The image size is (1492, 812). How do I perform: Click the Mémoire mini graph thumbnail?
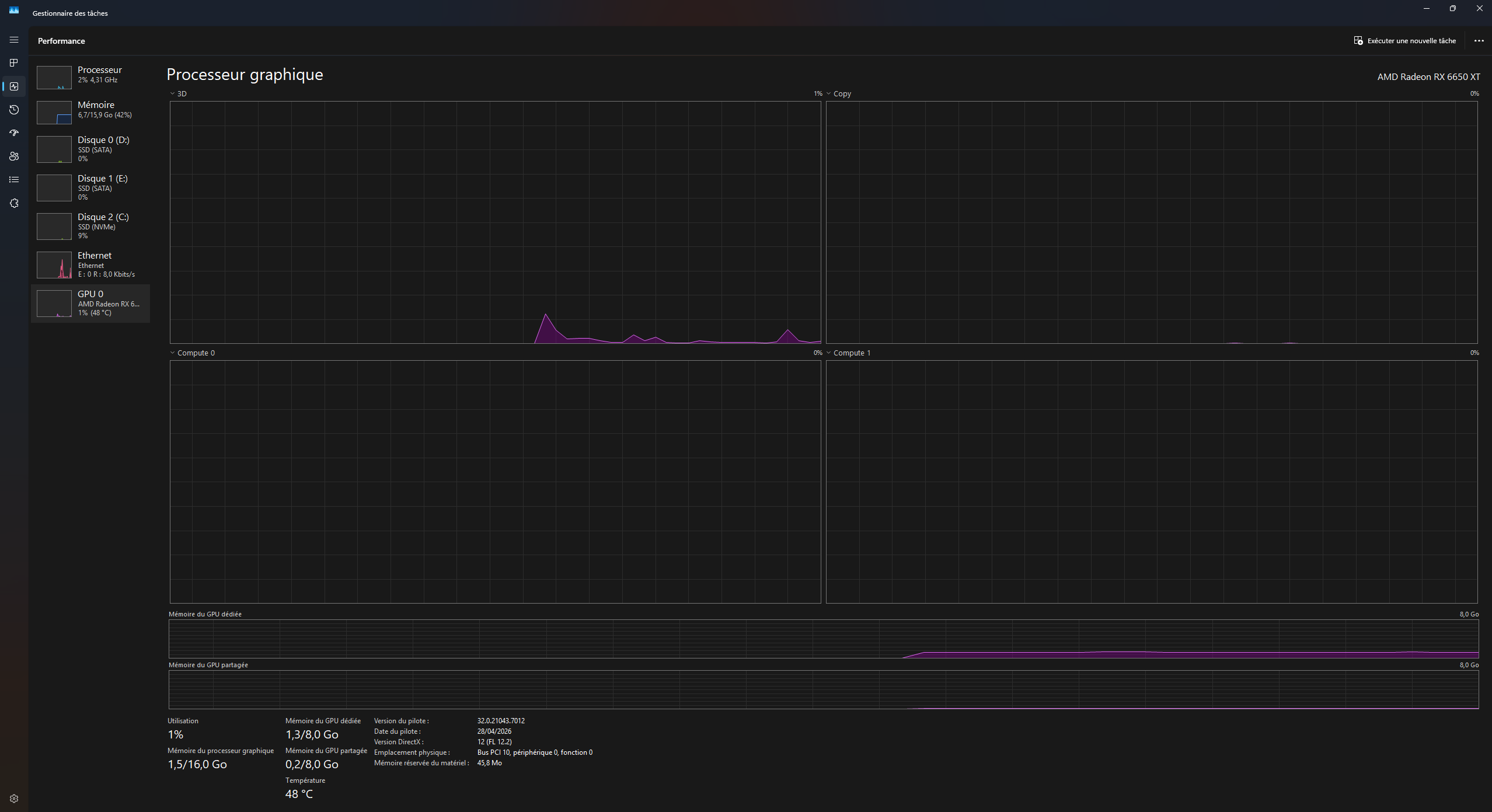[x=54, y=113]
